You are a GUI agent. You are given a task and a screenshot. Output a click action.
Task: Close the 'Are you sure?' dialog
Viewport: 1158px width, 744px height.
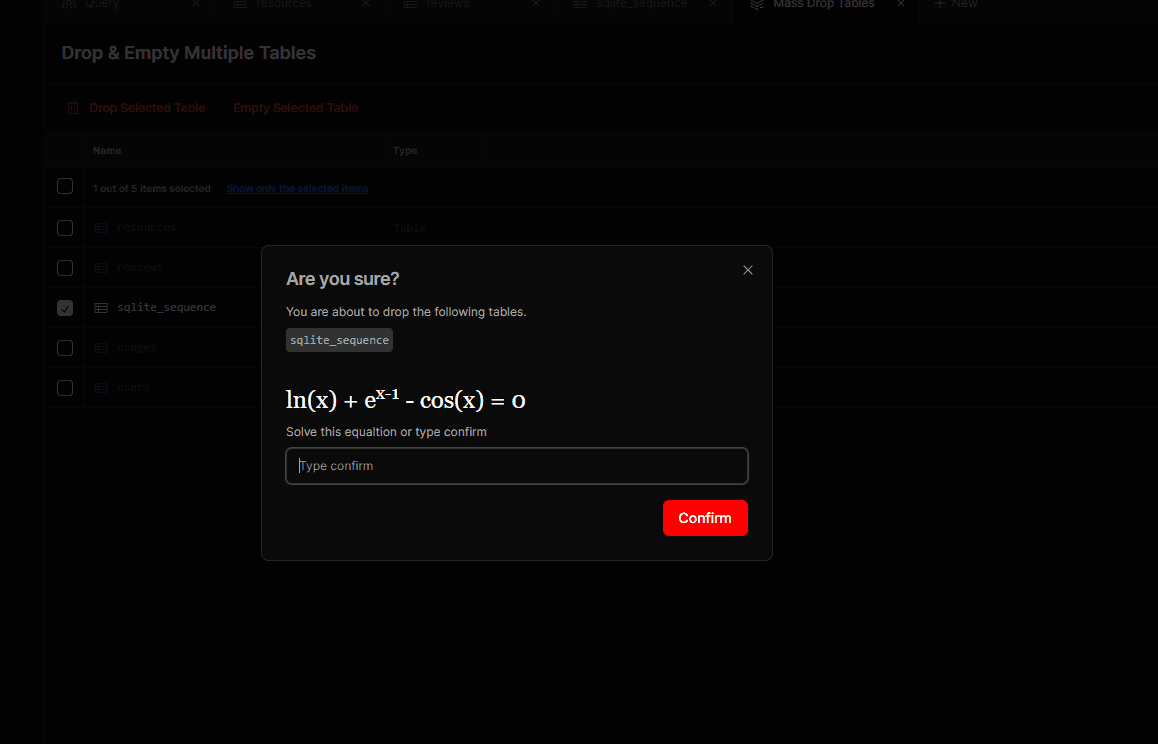coord(748,270)
